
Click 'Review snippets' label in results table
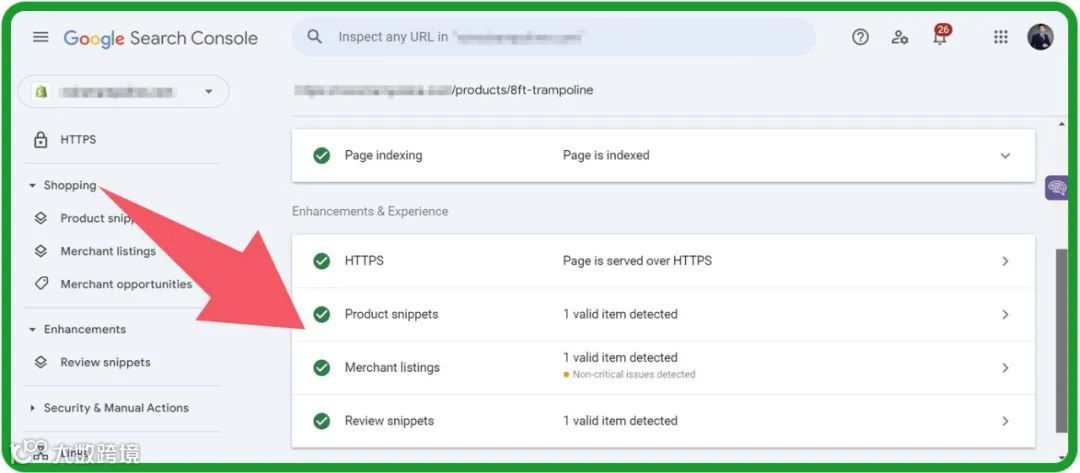point(389,421)
